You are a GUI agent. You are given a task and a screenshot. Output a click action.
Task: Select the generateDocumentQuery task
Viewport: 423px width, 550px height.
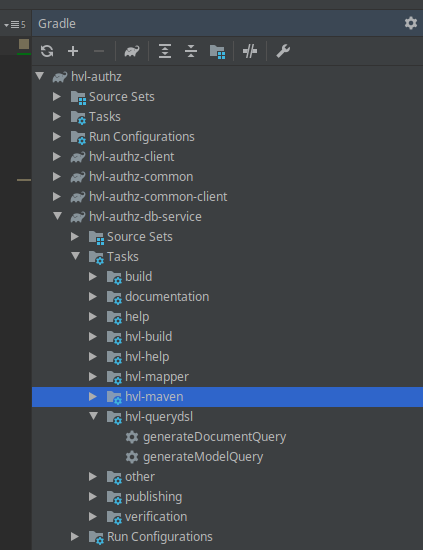pyautogui.click(x=215, y=437)
